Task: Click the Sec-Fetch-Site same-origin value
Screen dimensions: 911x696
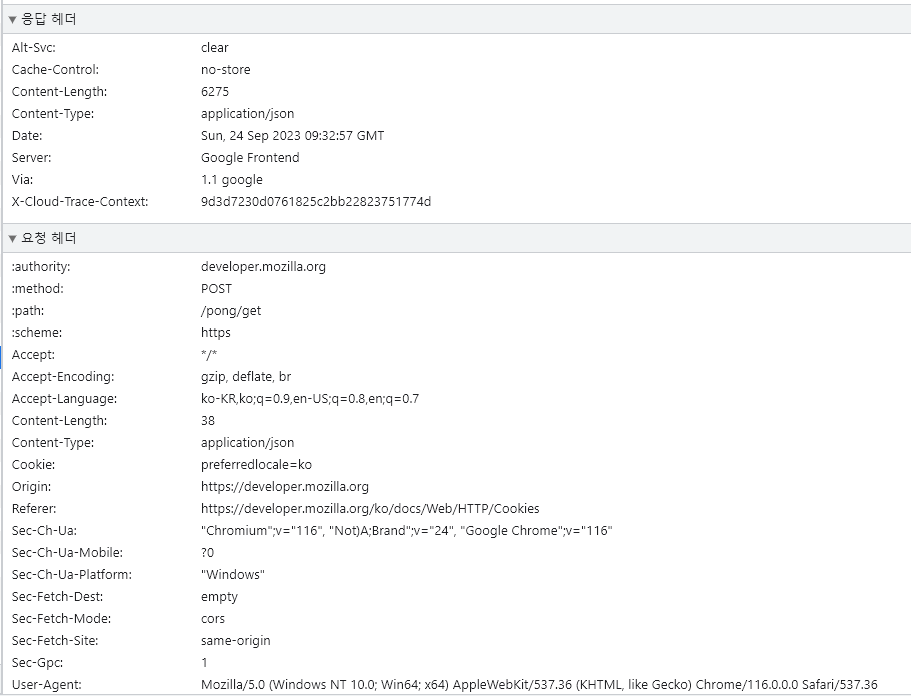Action: pyautogui.click(x=235, y=641)
